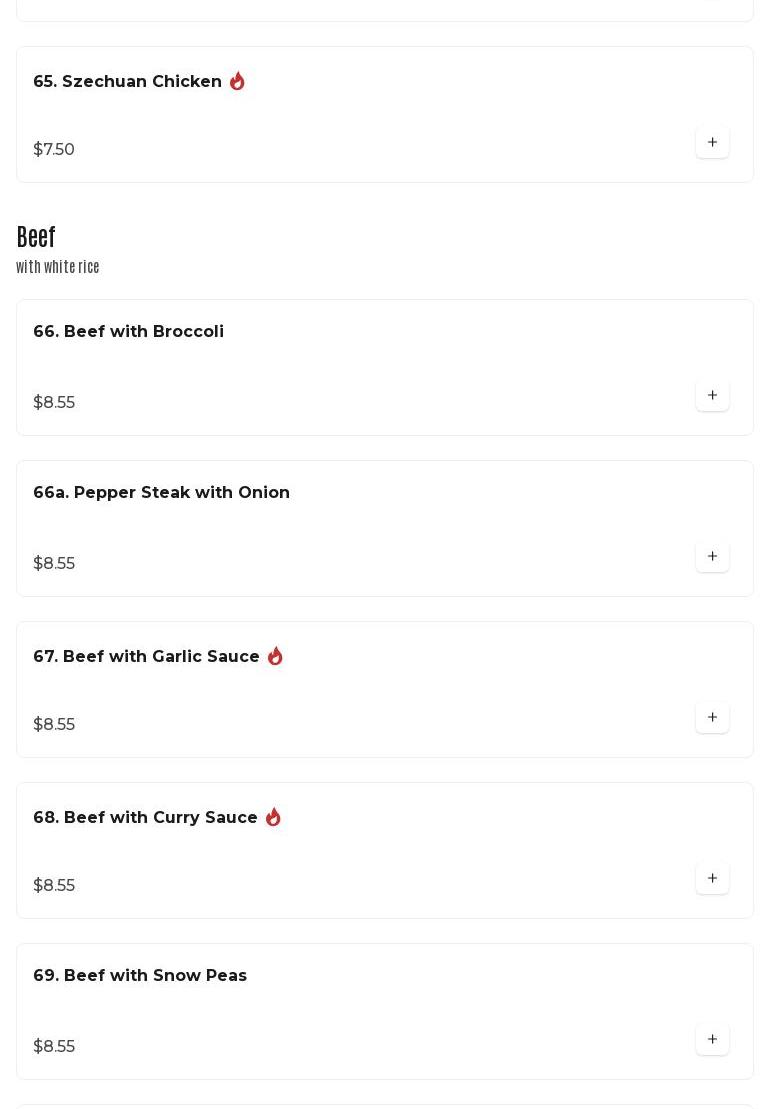The height and width of the screenshot is (1109, 770).
Task: Add Pepper Steak with Onion via plus icon
Action: pyautogui.click(x=712, y=557)
